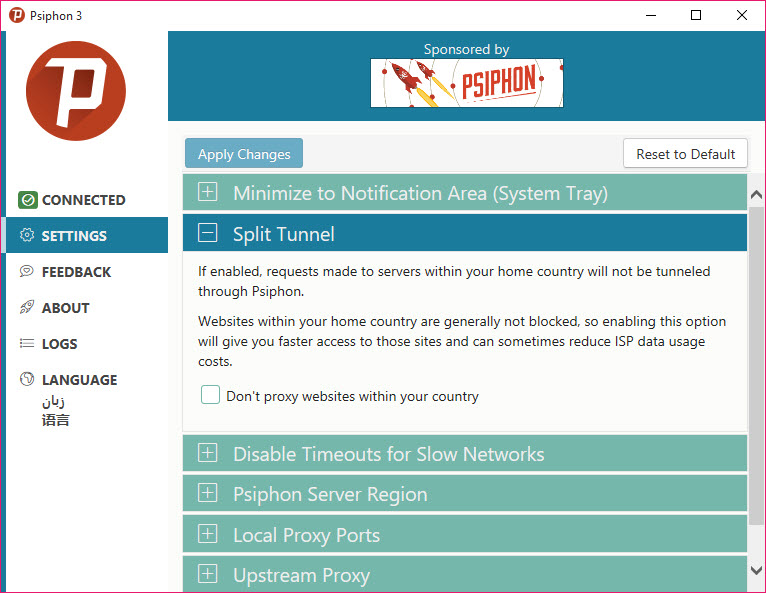This screenshot has width=766, height=593.
Task: Open the Language tab
Action: [87, 380]
